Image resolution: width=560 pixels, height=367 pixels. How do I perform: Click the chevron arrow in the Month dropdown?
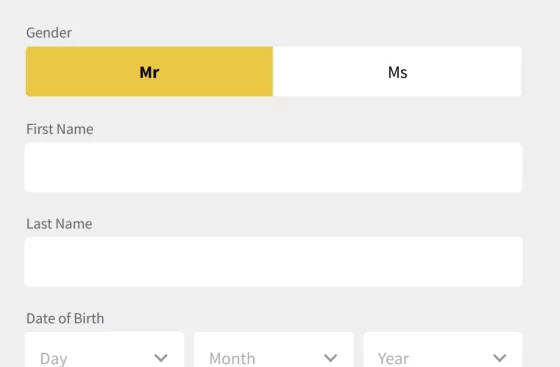click(330, 357)
